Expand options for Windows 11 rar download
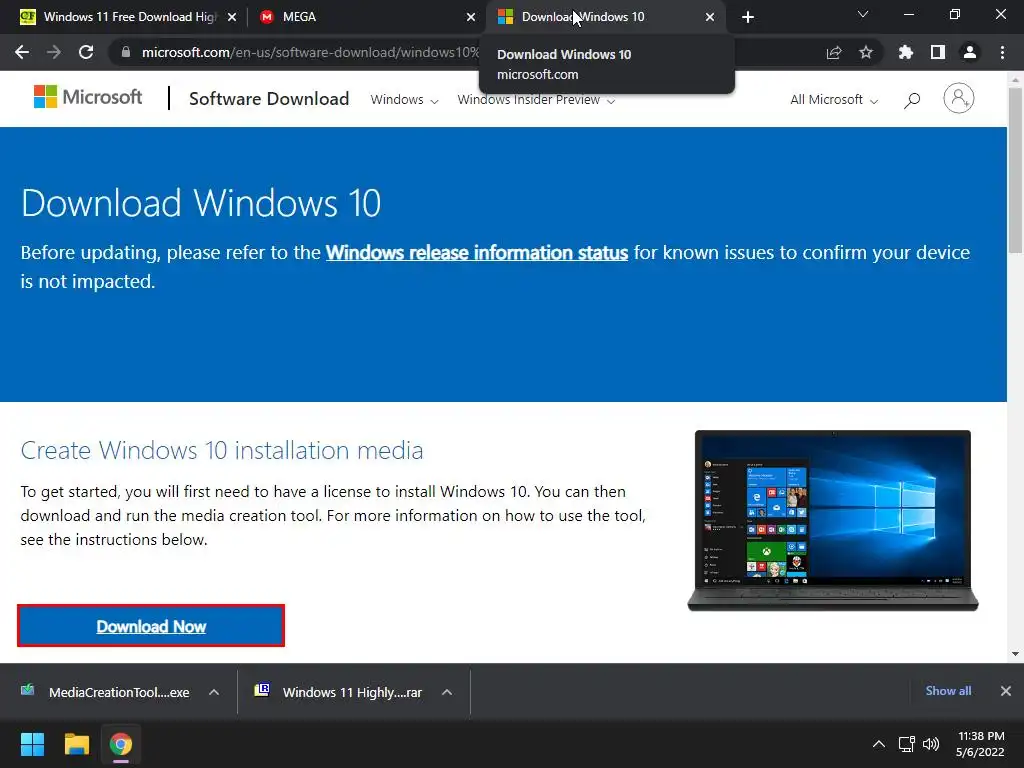Screen dimensions: 1024x768 tap(447, 692)
